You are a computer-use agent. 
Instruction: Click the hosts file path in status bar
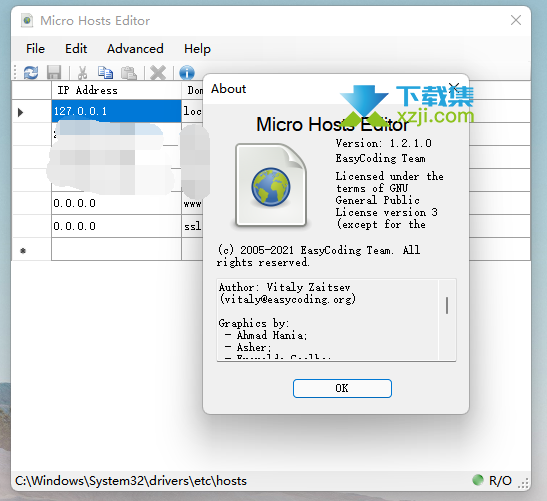click(131, 481)
